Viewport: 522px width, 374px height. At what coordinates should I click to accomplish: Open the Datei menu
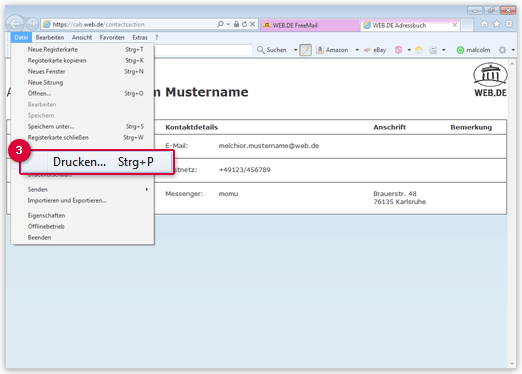click(21, 37)
